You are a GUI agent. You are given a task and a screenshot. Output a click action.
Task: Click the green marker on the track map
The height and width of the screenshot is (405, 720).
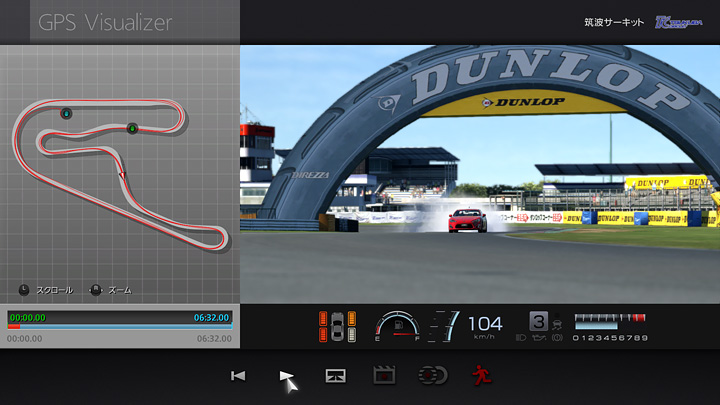tap(132, 128)
